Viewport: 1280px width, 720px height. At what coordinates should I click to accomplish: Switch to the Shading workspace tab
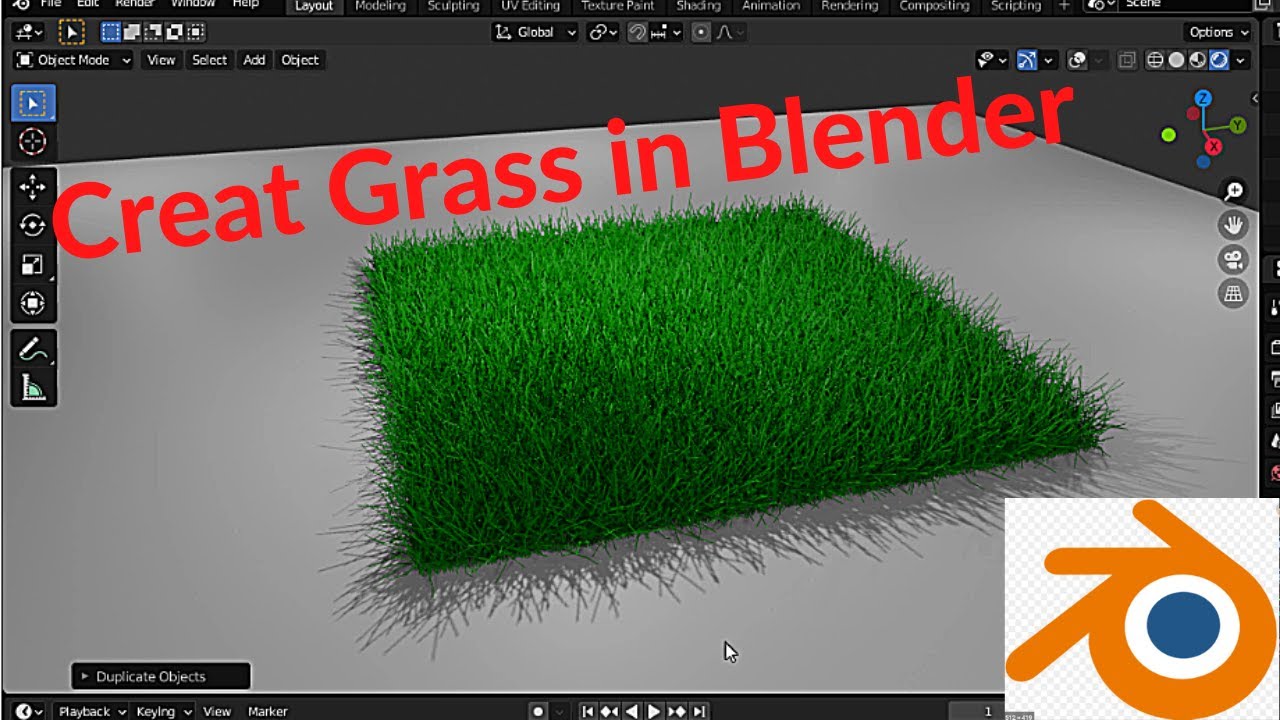pyautogui.click(x=698, y=6)
